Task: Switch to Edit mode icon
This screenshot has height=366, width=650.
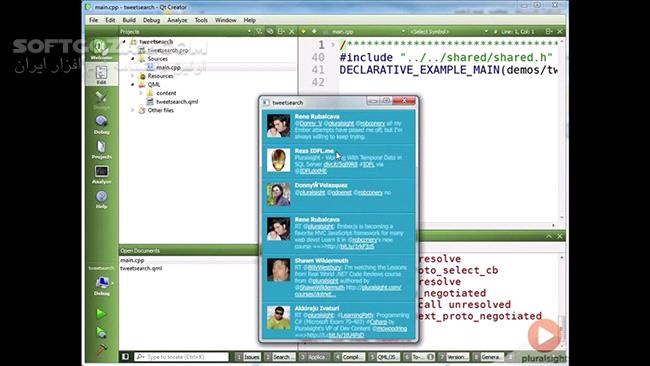Action: pyautogui.click(x=101, y=75)
